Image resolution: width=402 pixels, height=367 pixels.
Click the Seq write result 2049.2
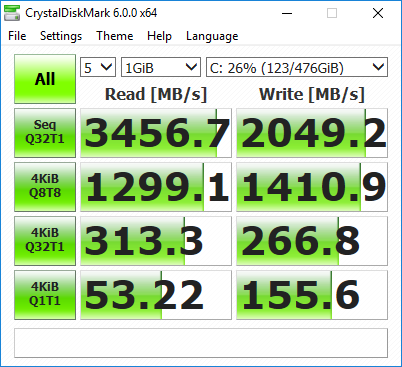pyautogui.click(x=312, y=133)
